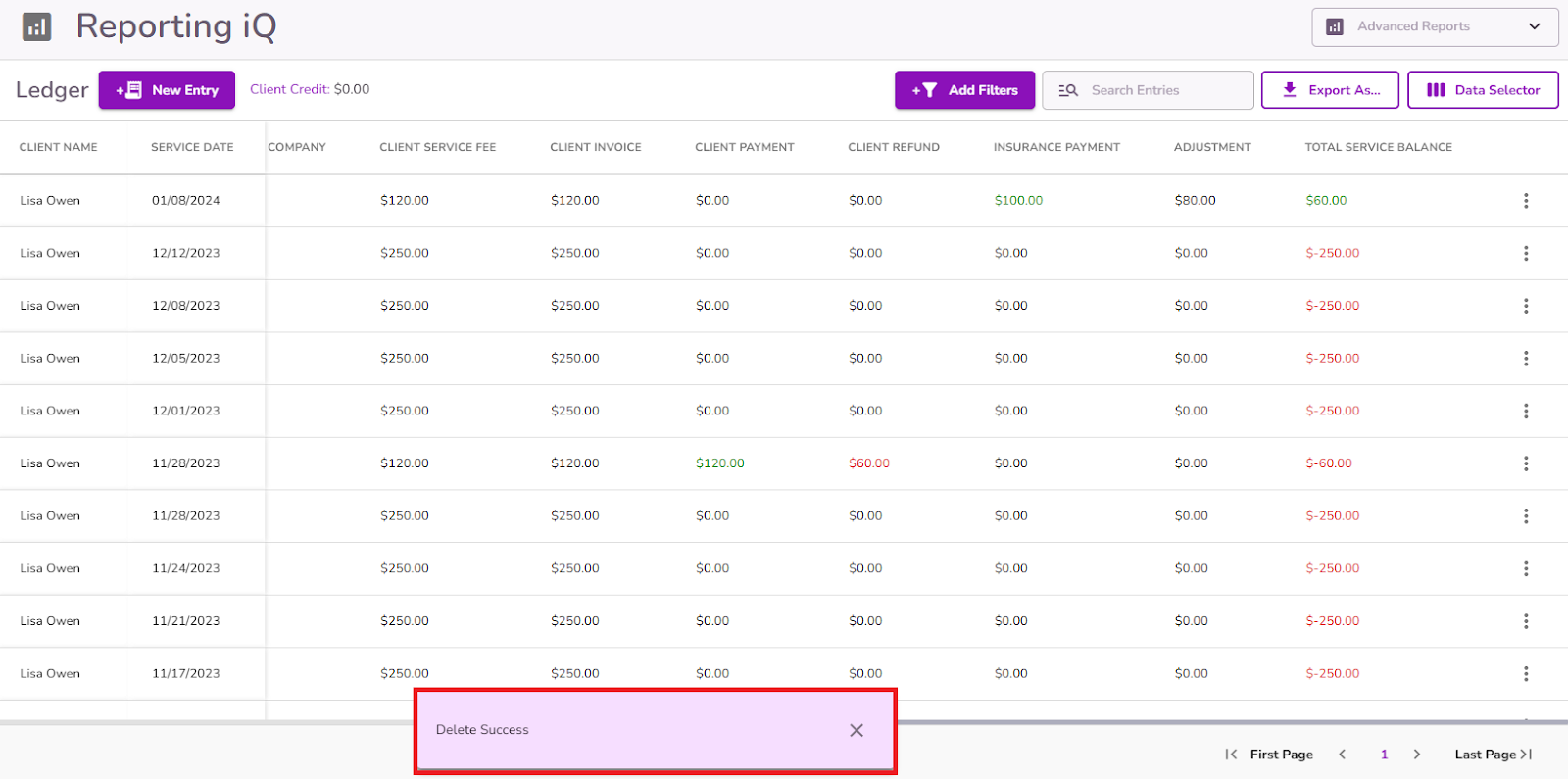
Task: Click the Reporting iQ chart logo icon
Action: [36, 26]
